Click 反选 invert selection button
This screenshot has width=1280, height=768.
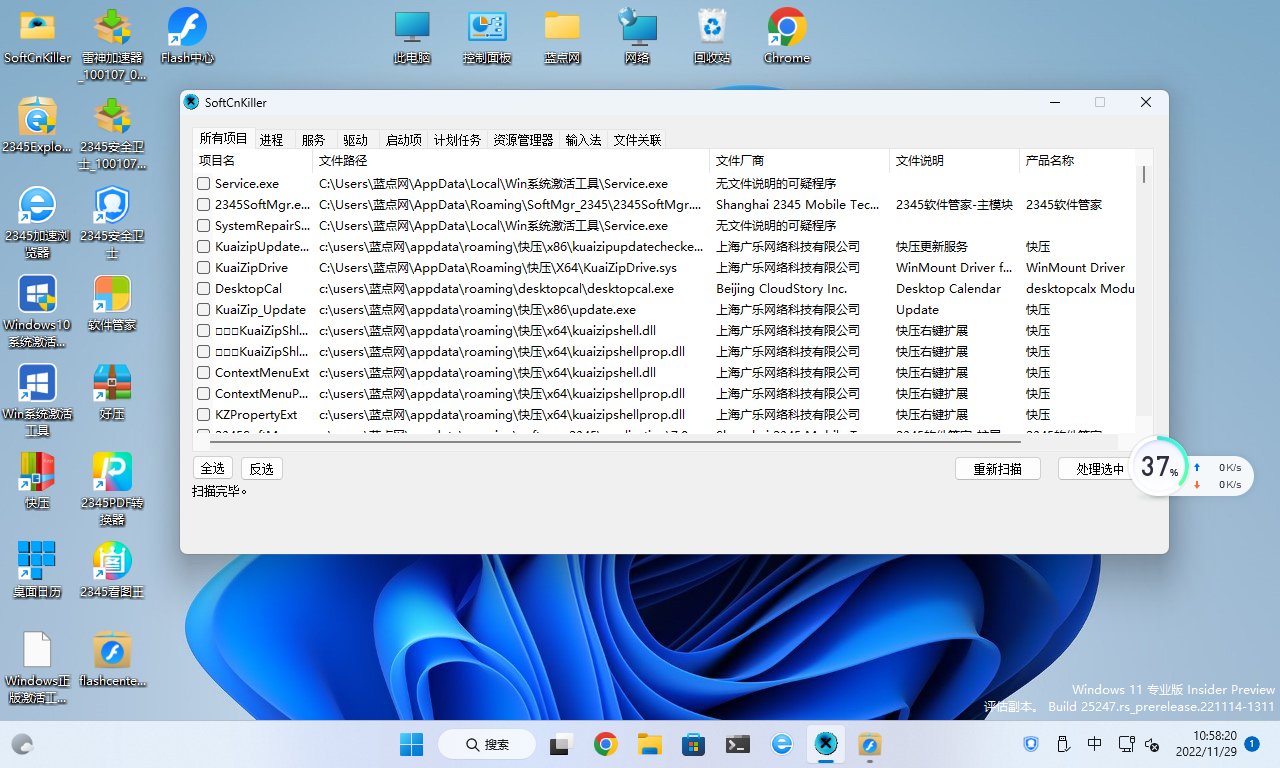262,468
